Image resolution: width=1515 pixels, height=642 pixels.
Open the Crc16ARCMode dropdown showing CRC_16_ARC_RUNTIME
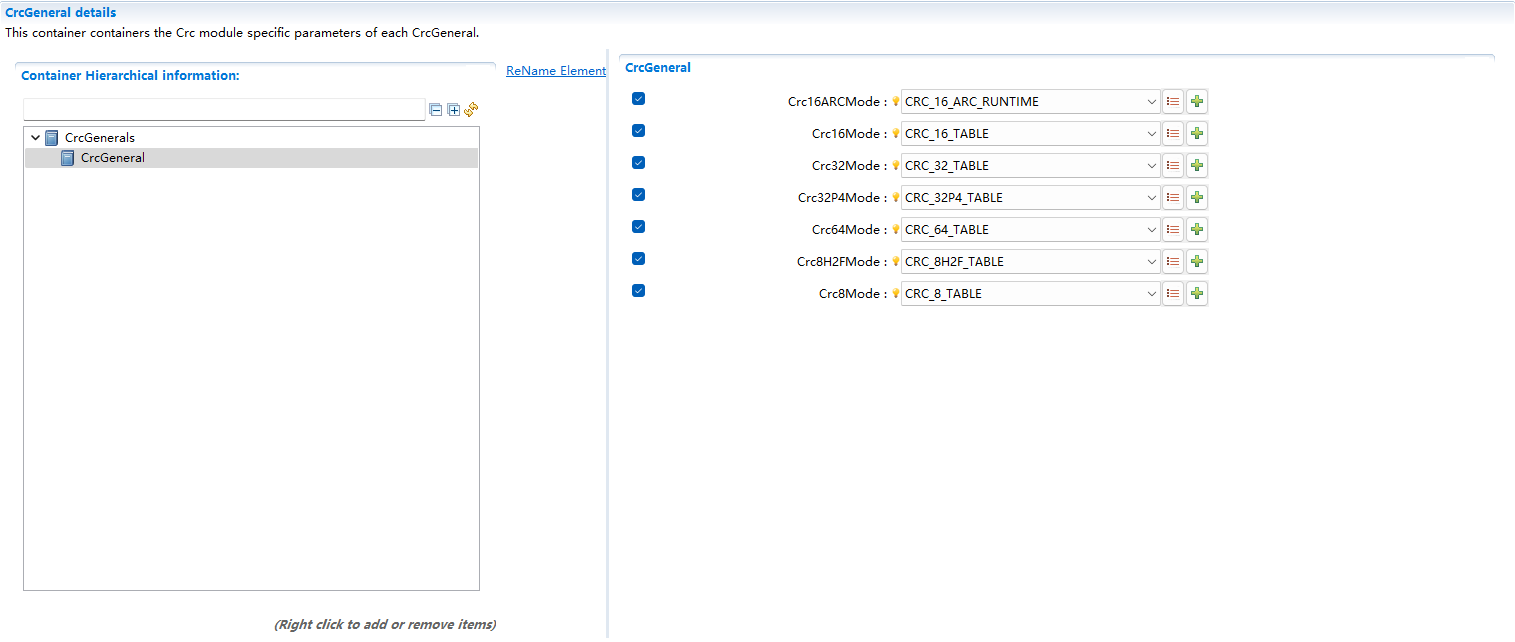pos(1030,102)
